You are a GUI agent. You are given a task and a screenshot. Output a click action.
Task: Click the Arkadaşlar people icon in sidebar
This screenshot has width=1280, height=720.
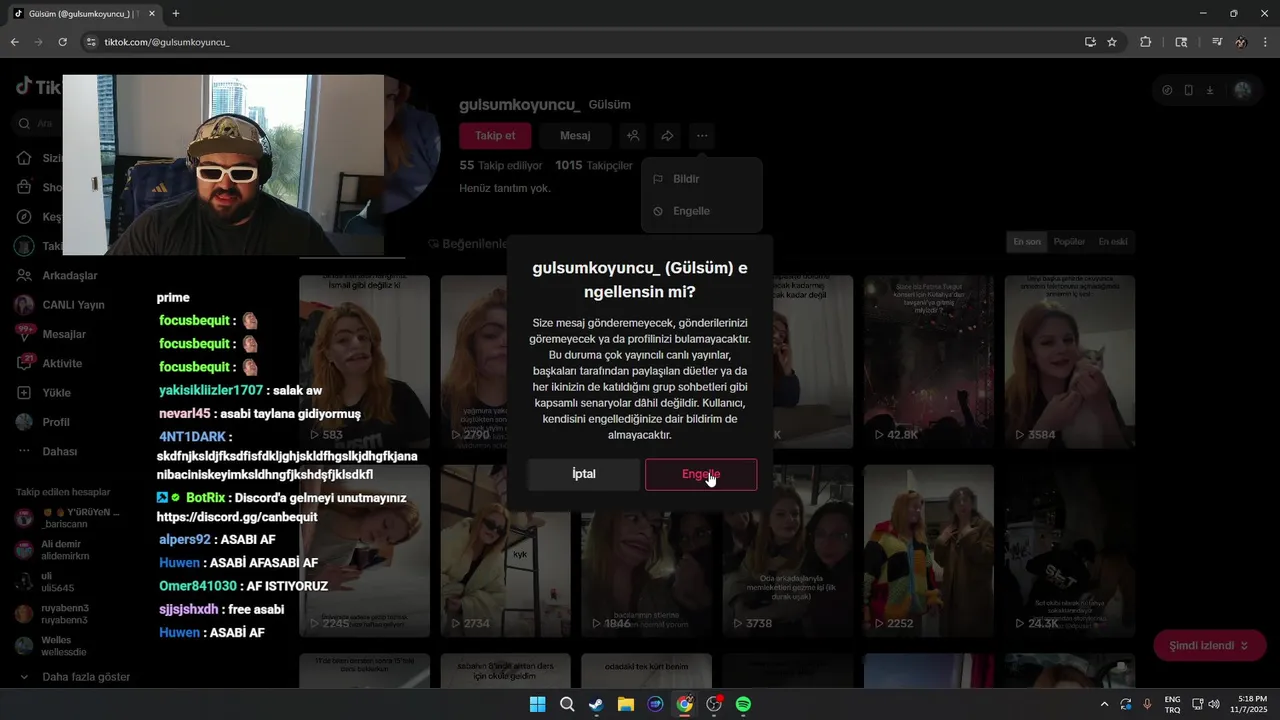click(24, 275)
